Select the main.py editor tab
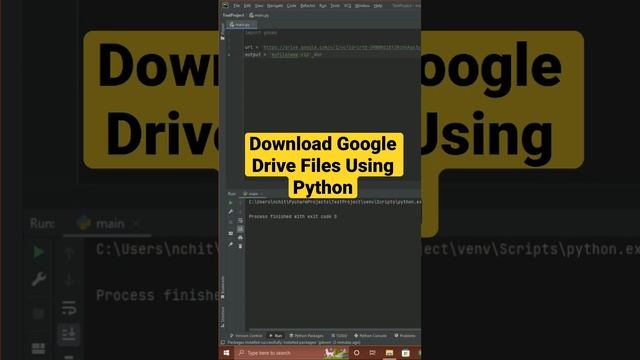The height and width of the screenshot is (360, 640). [x=242, y=24]
